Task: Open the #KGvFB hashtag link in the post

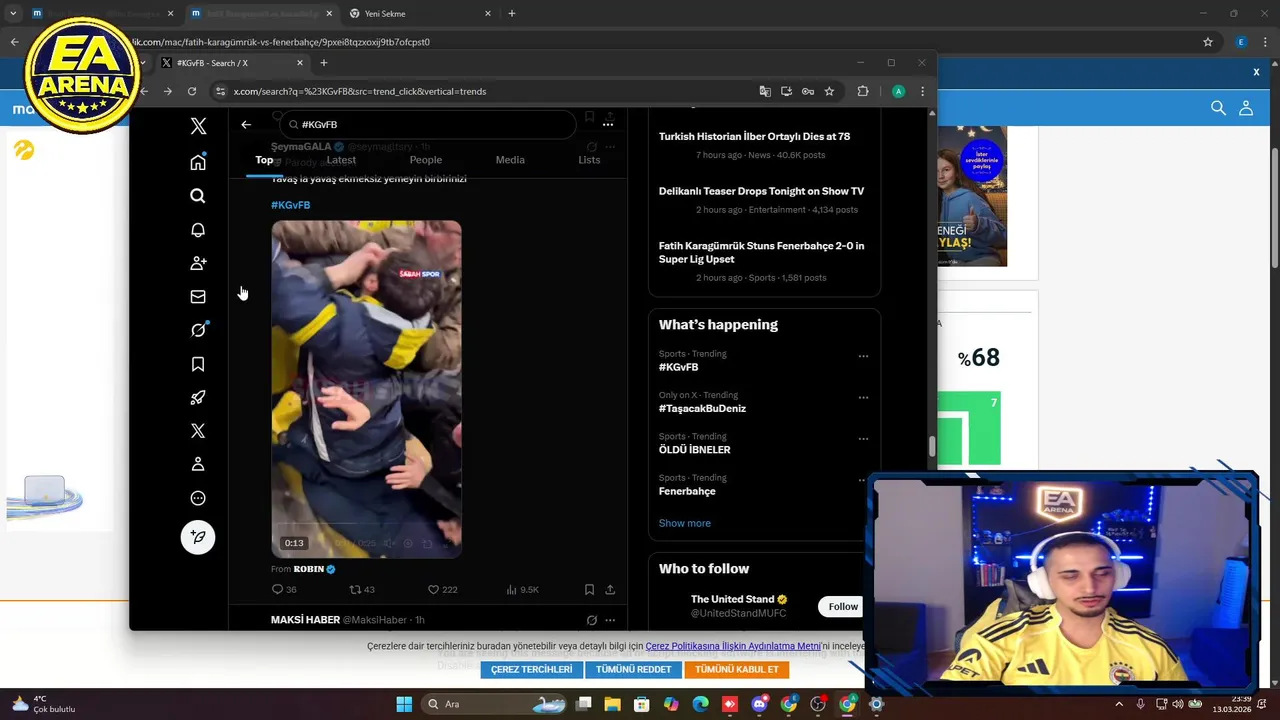Action: (x=290, y=205)
